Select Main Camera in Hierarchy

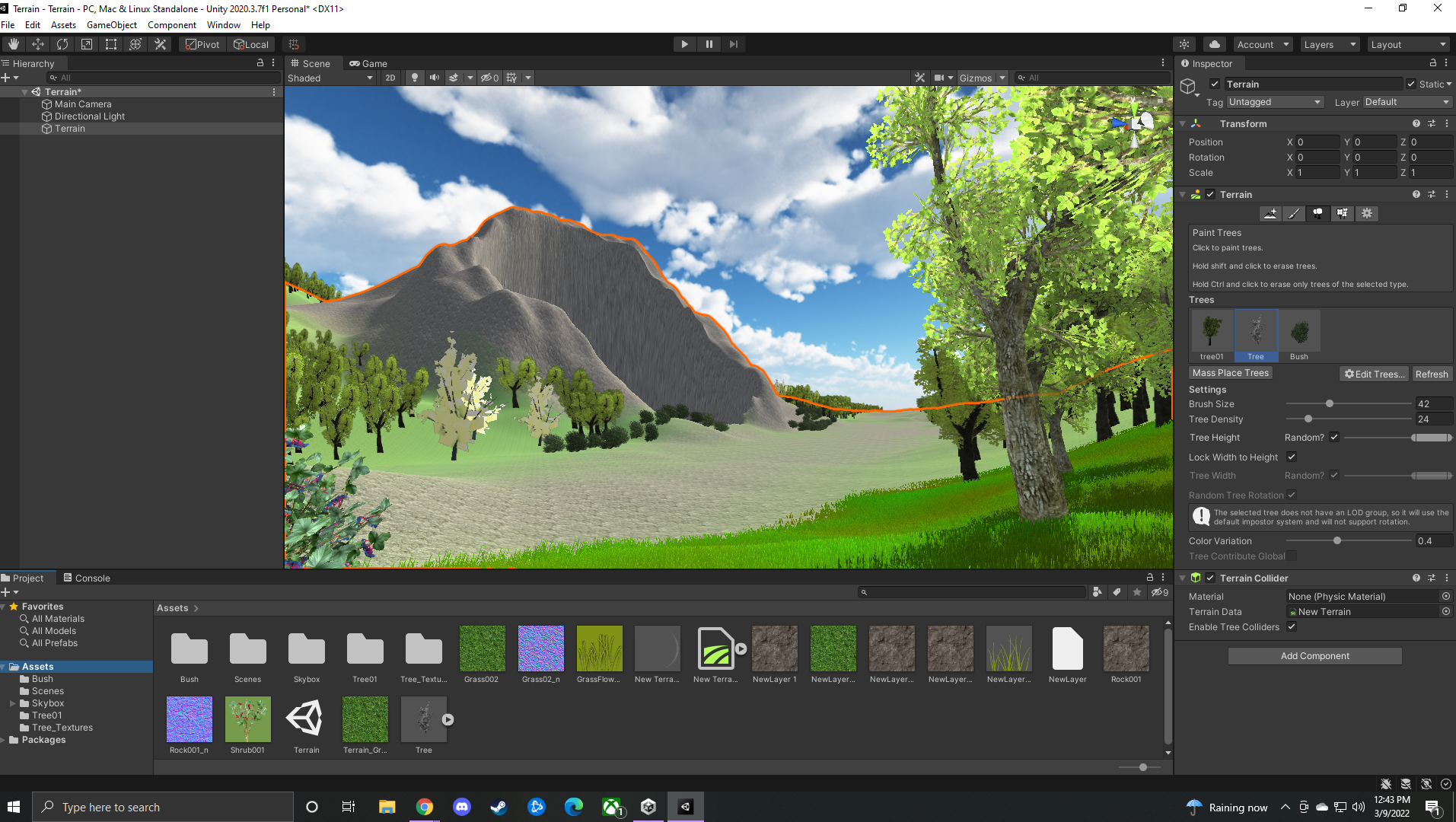pos(83,104)
